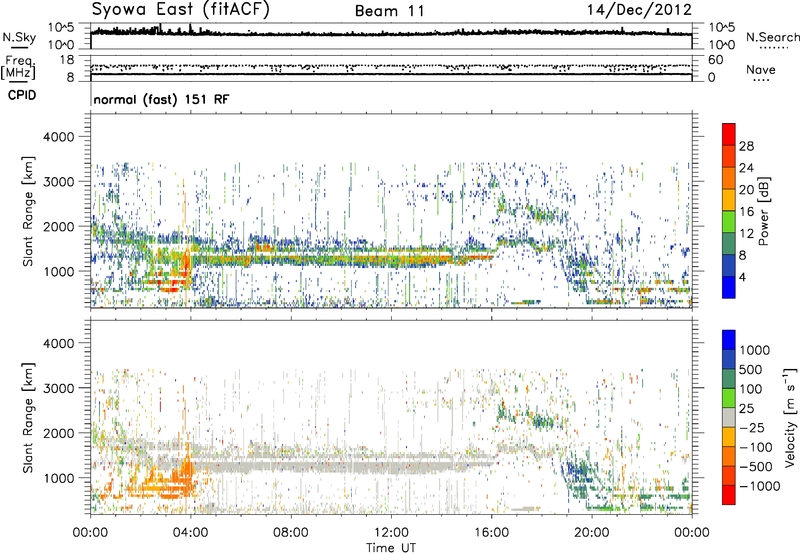Click '2000' tick of the Velocity panel
The height and width of the screenshot is (554, 800).
pyautogui.click(x=58, y=433)
